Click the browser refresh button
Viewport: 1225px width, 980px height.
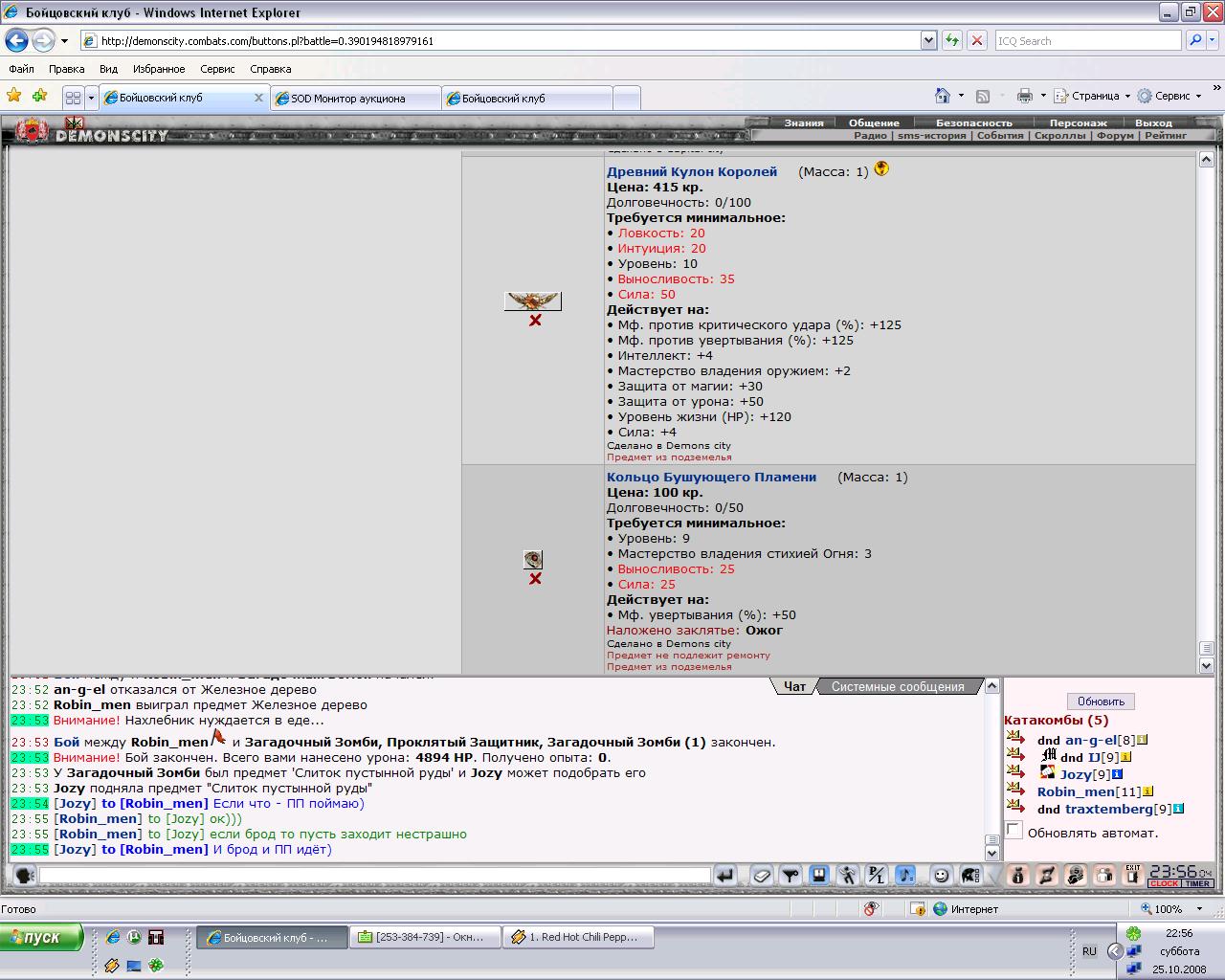[x=951, y=40]
